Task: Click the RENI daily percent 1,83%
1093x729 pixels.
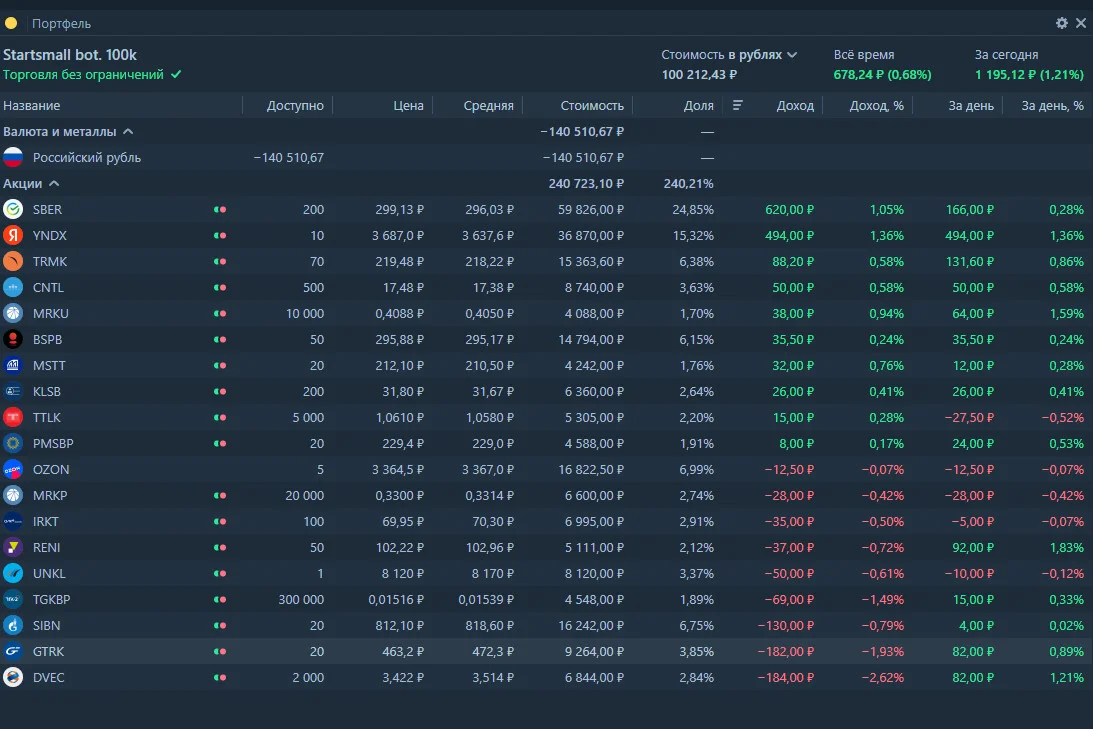Action: (1067, 548)
